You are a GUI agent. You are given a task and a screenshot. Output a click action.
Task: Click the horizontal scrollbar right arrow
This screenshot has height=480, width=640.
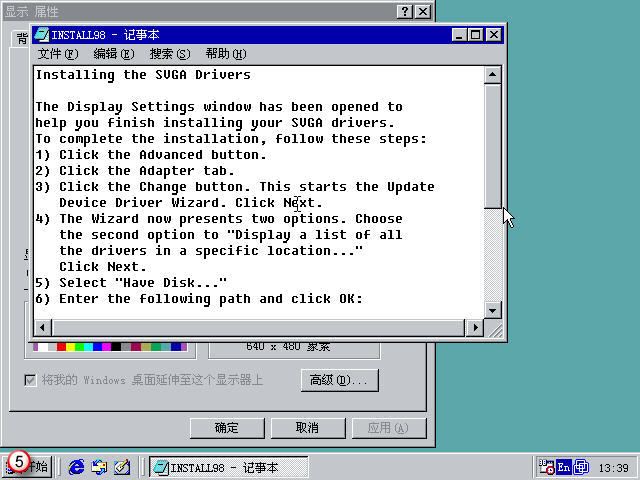[x=475, y=327]
